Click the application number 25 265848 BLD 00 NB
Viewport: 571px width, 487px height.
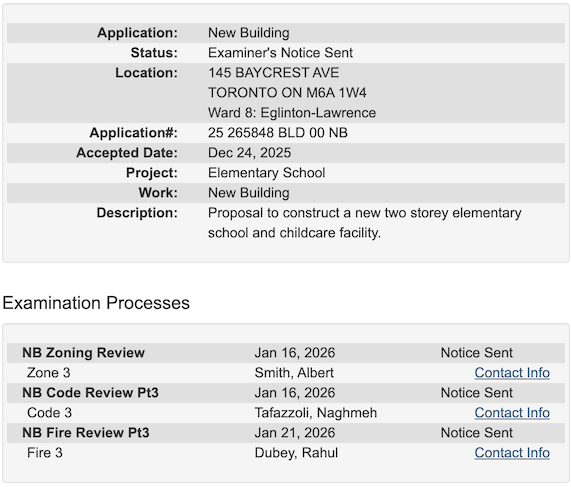click(277, 133)
